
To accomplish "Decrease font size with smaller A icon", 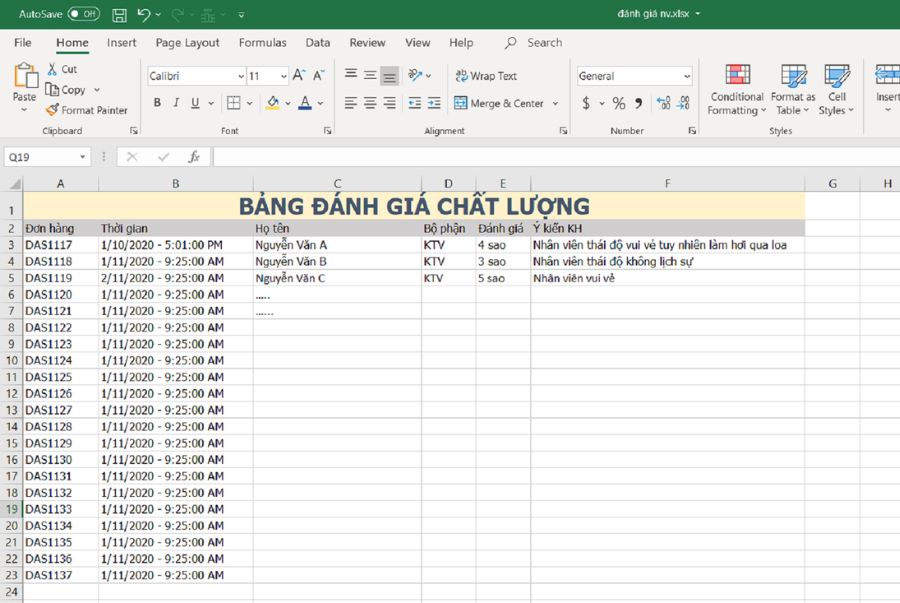I will [x=319, y=75].
